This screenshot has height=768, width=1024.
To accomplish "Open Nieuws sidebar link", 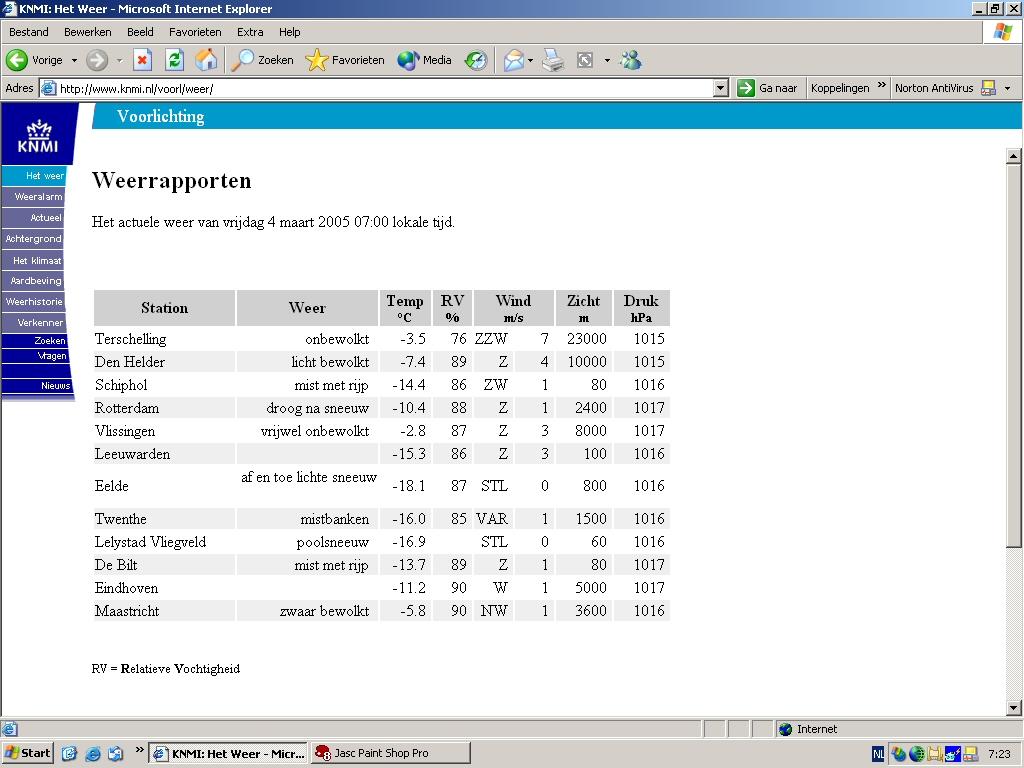I will coord(37,386).
